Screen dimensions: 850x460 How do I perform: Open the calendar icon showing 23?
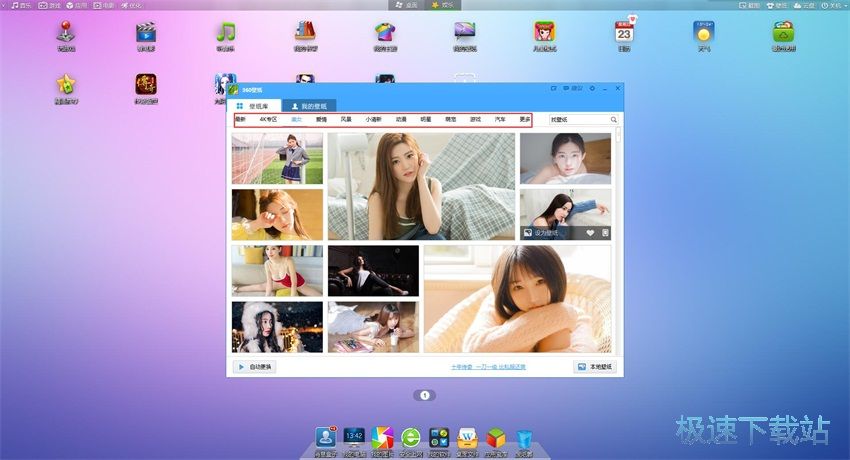pos(624,32)
